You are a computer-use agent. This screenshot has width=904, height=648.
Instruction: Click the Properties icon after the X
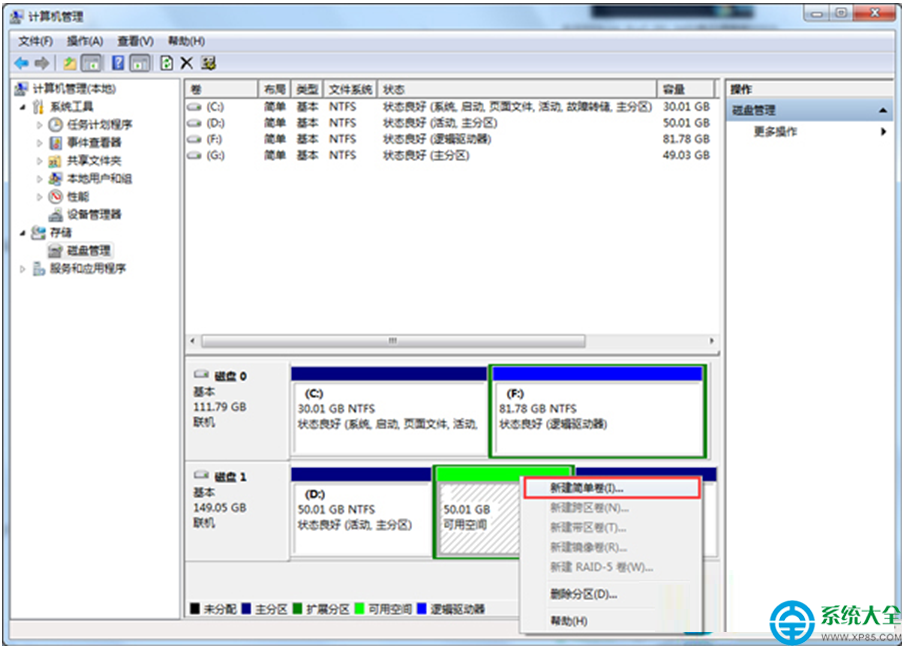(209, 63)
